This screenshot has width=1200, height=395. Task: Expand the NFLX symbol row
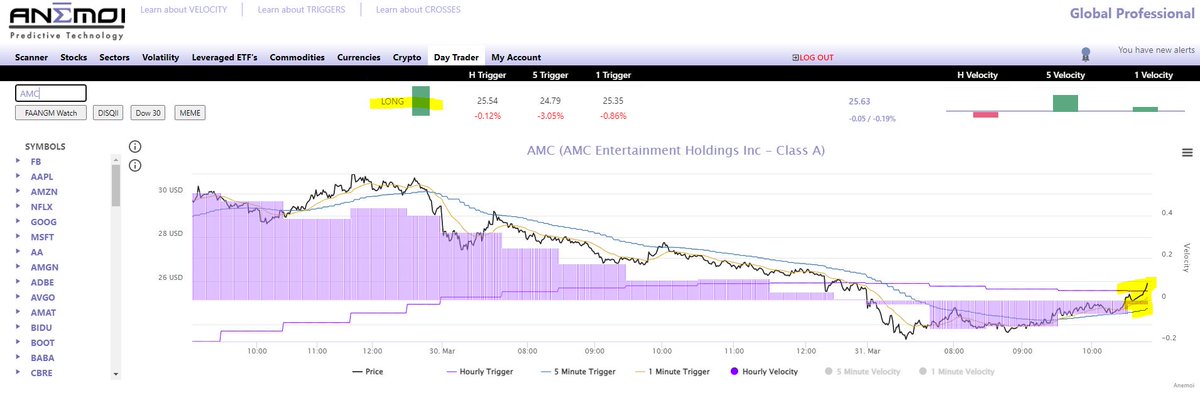click(18, 207)
